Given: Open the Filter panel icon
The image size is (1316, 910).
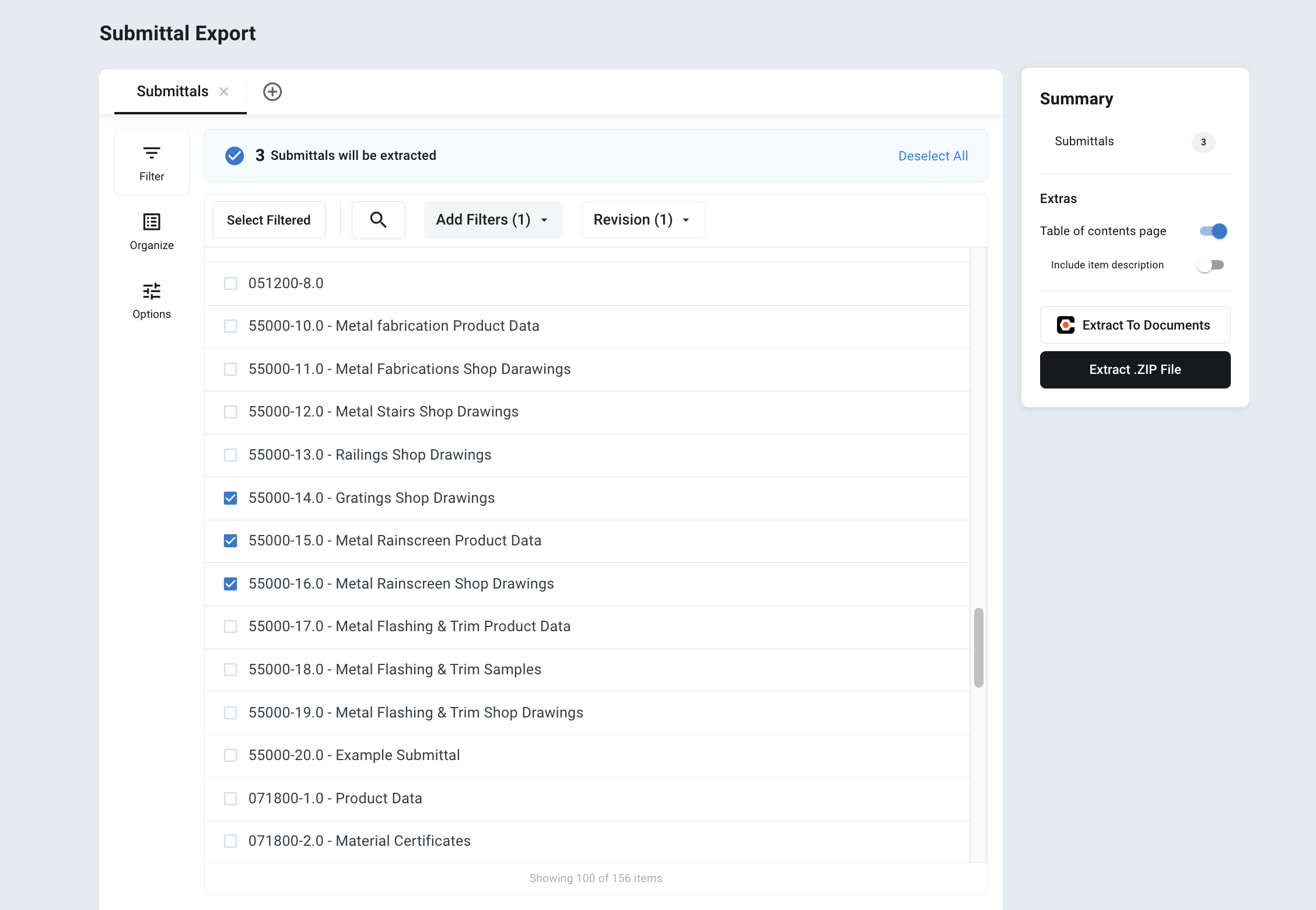Looking at the screenshot, I should [x=152, y=154].
